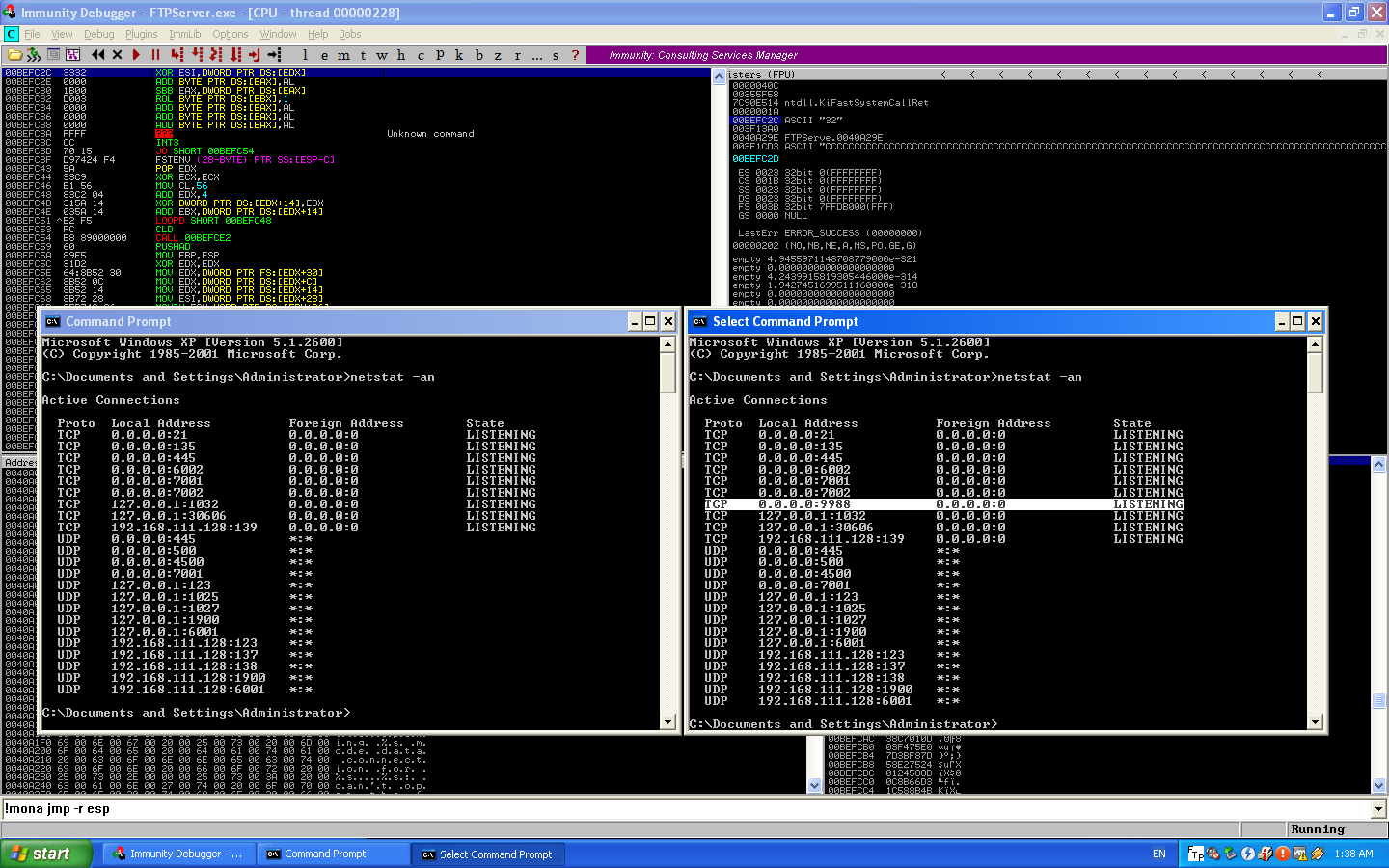The height and width of the screenshot is (868, 1389).
Task: Click the Close program X toolbar icon
Action: pyautogui.click(x=117, y=55)
